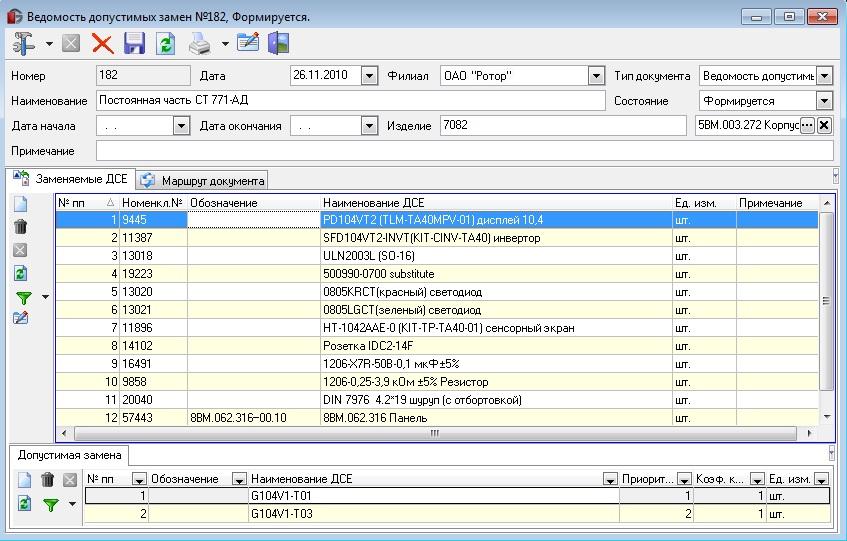
Task: Add new row icon in Заменяемые ДСЕ sidebar
Action: [21, 204]
